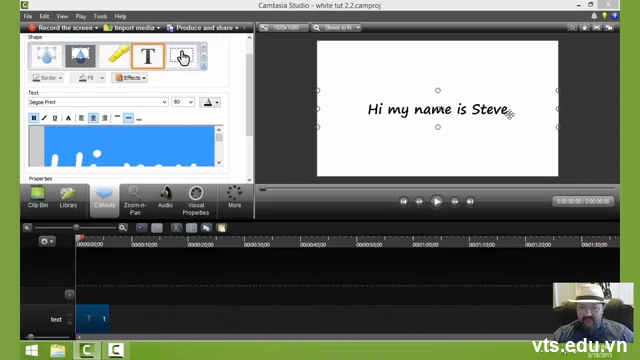
Task: Align callout text center
Action: click(x=93, y=118)
